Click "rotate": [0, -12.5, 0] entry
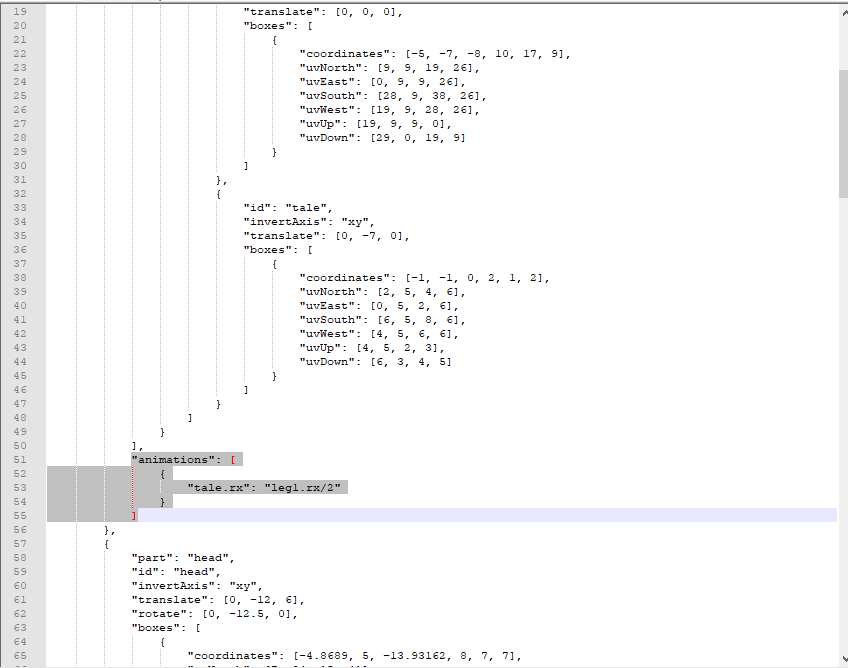 (x=214, y=614)
